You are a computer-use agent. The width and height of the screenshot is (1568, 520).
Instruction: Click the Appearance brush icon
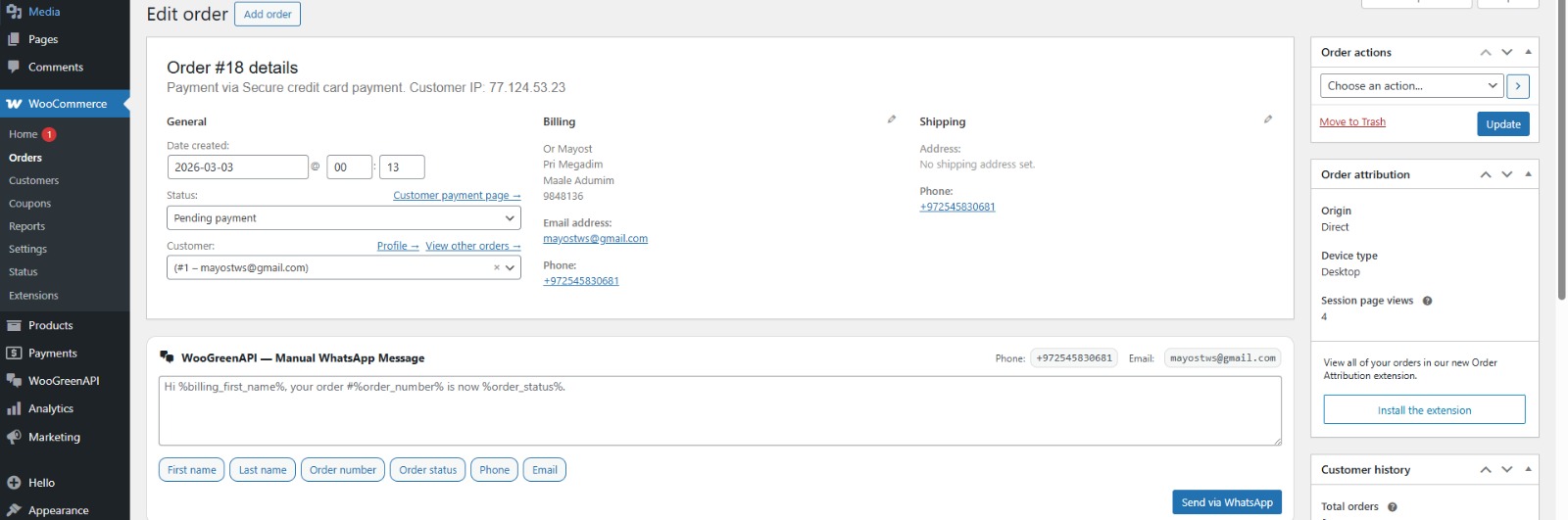click(14, 510)
